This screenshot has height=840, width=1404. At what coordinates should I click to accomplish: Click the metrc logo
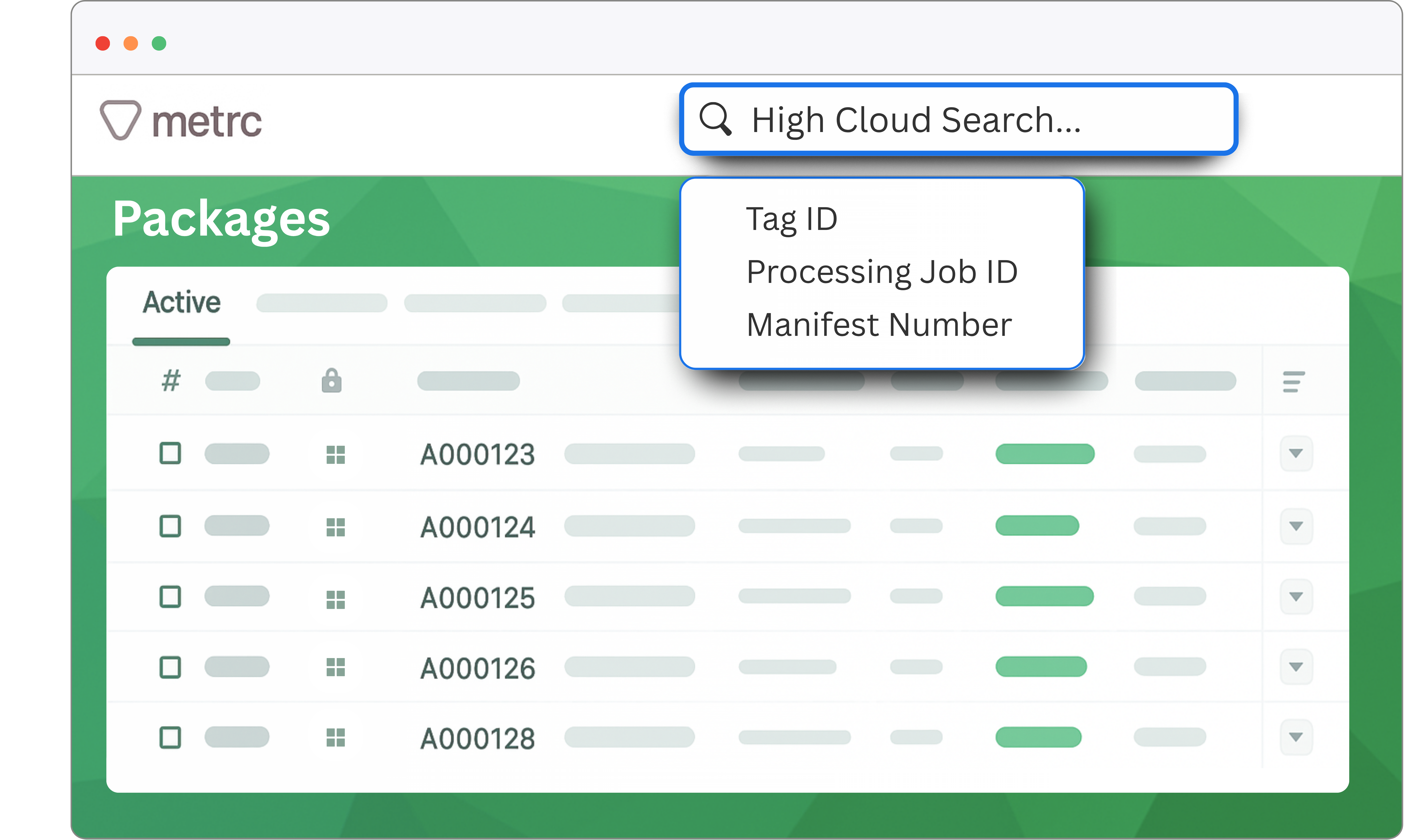(x=181, y=120)
